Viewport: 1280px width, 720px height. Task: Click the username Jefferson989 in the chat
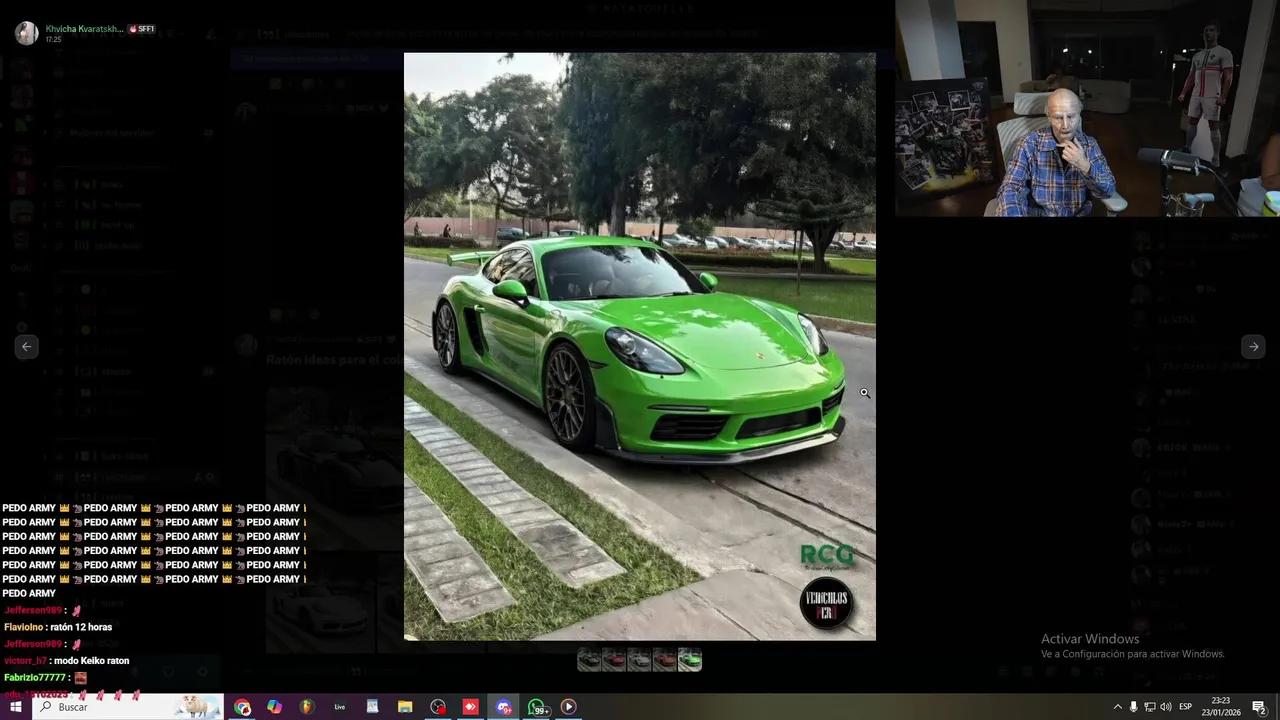(31, 610)
